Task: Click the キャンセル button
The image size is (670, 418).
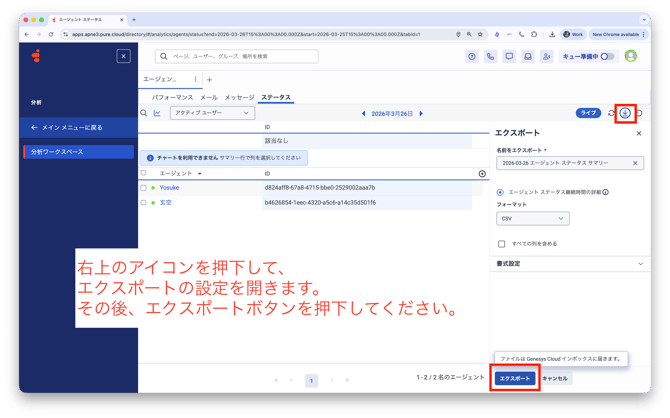Action: pos(555,378)
